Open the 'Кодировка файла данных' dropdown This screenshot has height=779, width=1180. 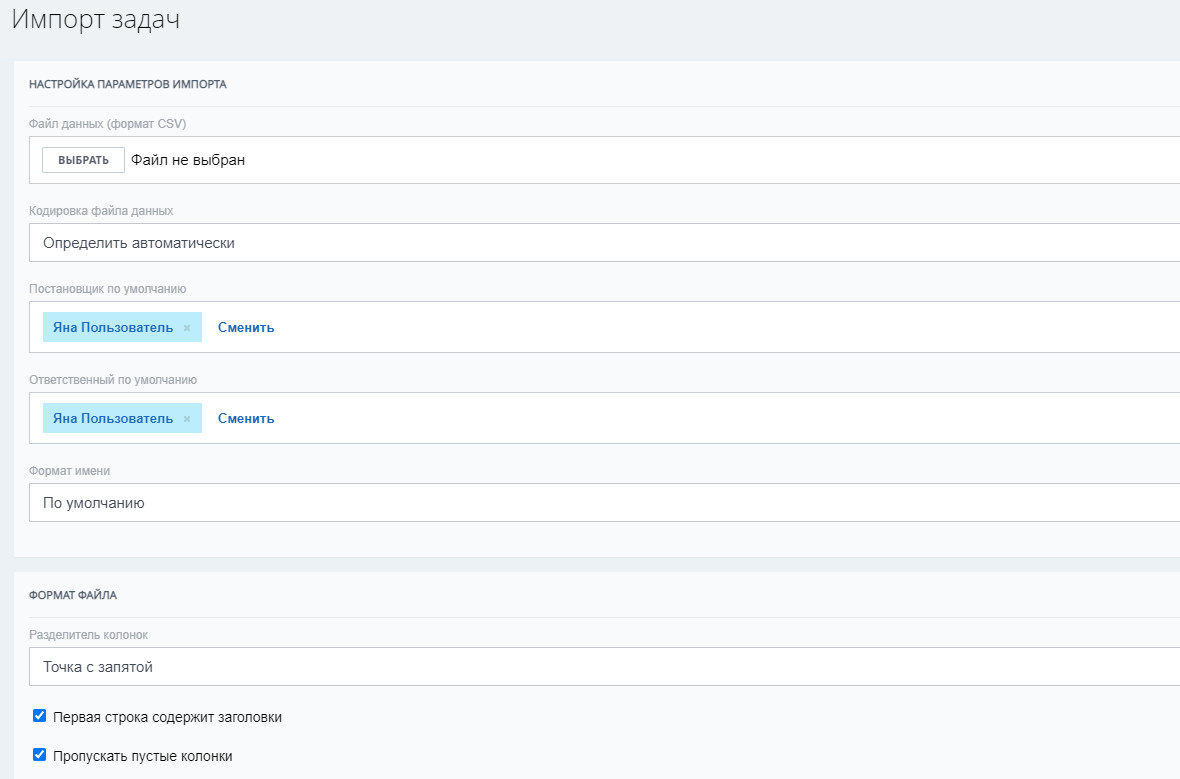600,243
